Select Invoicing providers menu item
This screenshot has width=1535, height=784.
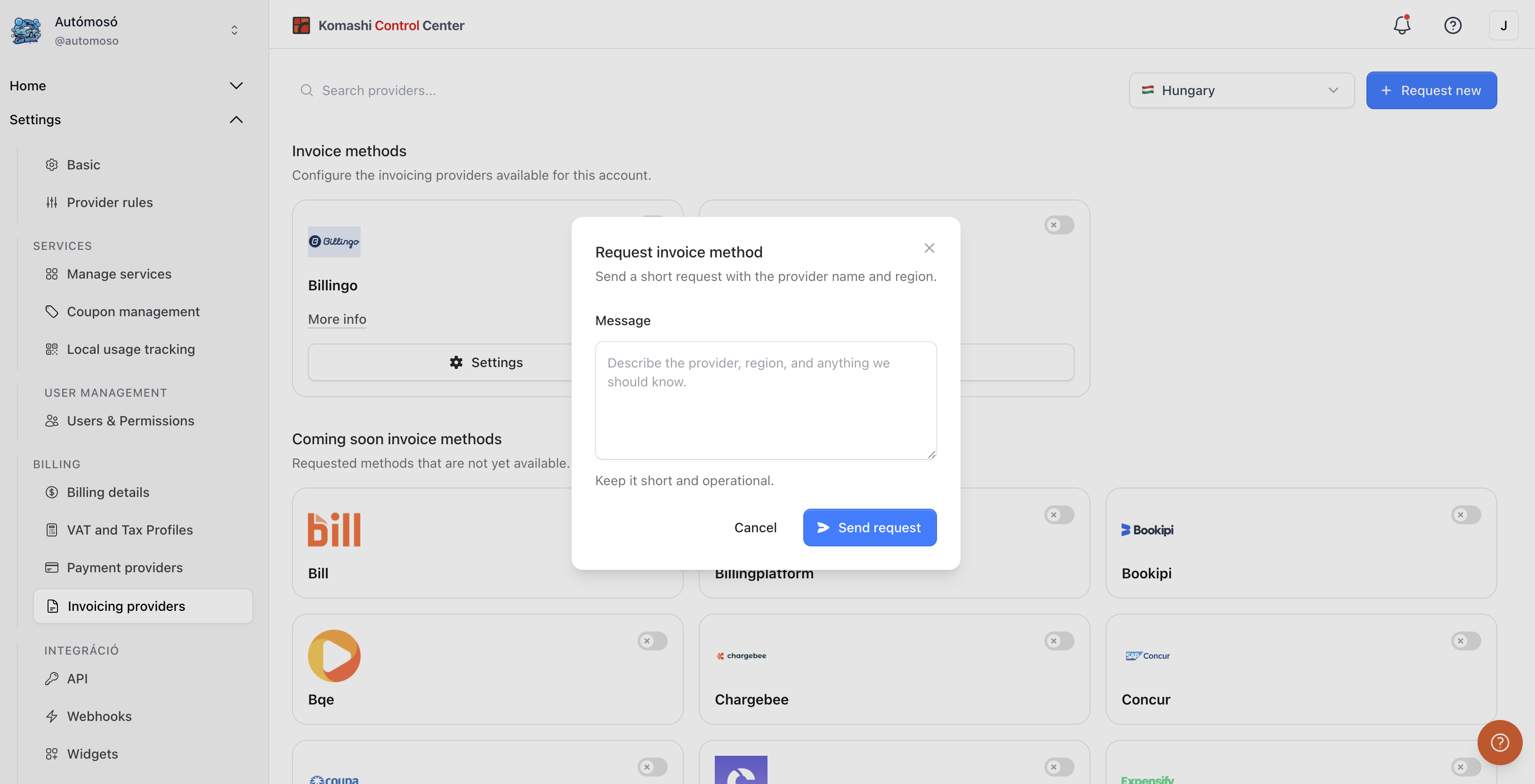click(x=143, y=606)
